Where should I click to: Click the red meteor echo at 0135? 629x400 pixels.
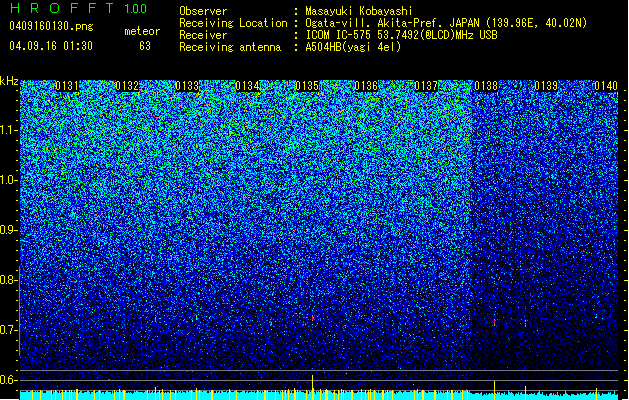point(312,318)
